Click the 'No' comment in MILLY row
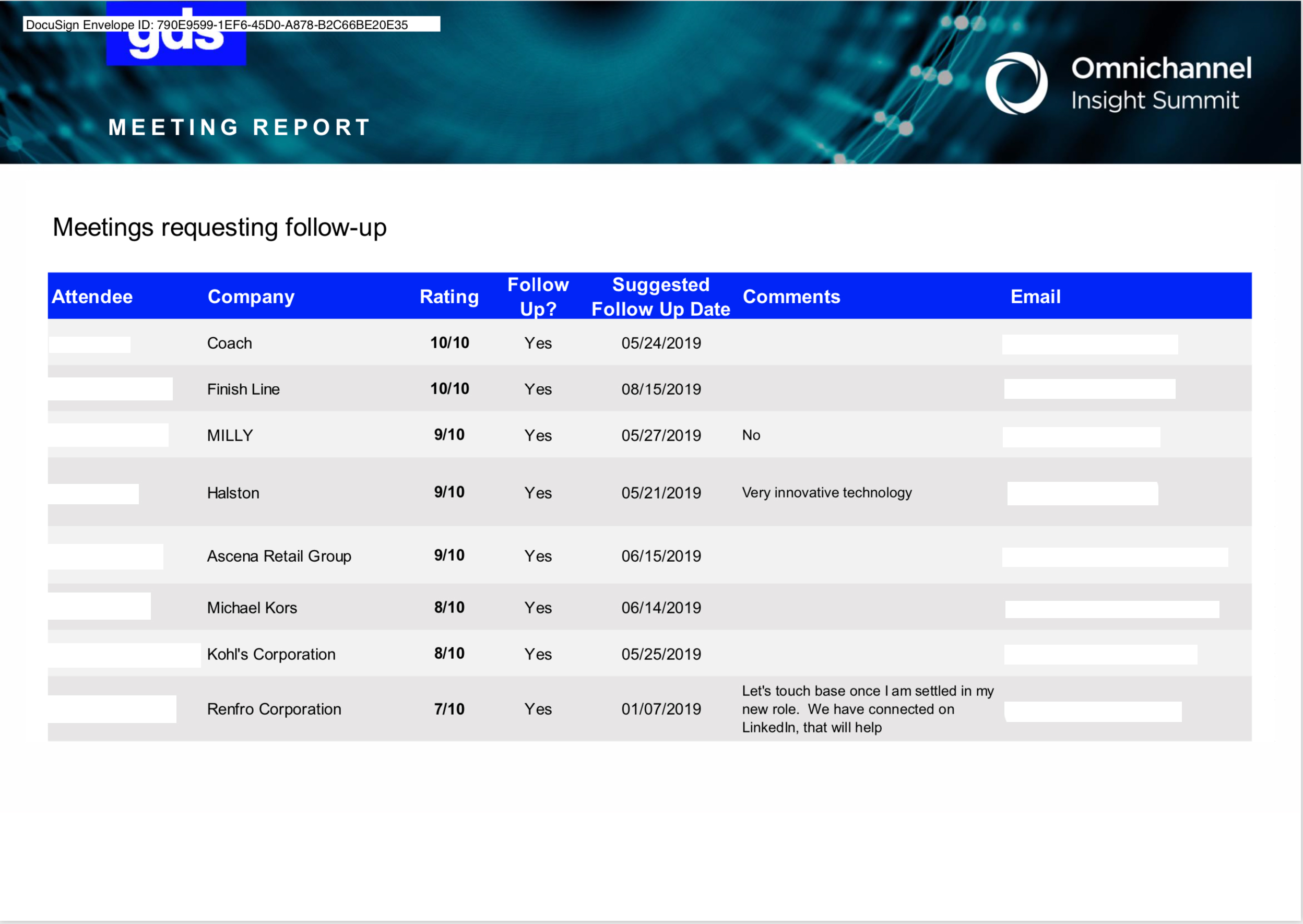The height and width of the screenshot is (924, 1303). 751,435
